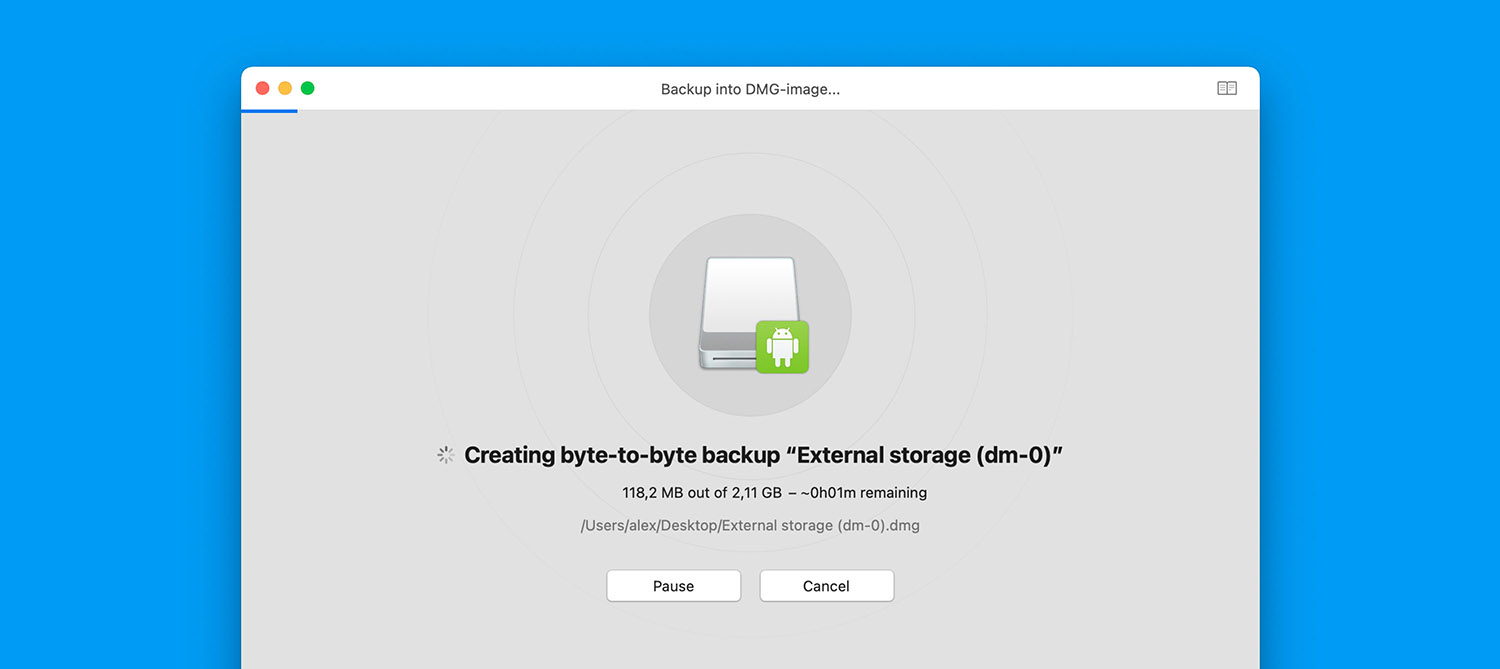1500x669 pixels.
Task: Click empty title bar area beside traffic lights
Action: tap(450, 88)
